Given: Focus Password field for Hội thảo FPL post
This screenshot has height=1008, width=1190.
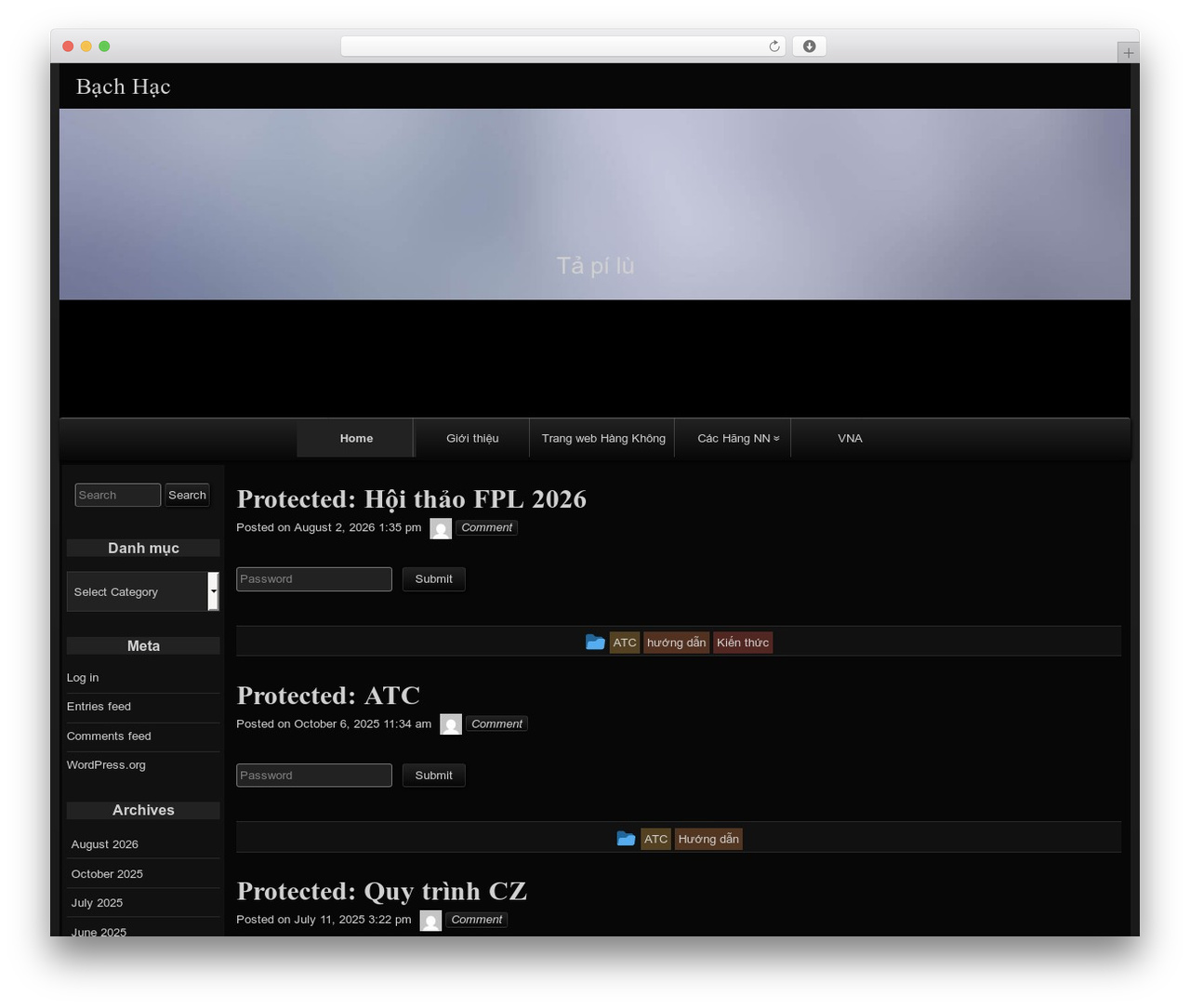Looking at the screenshot, I should tap(314, 579).
